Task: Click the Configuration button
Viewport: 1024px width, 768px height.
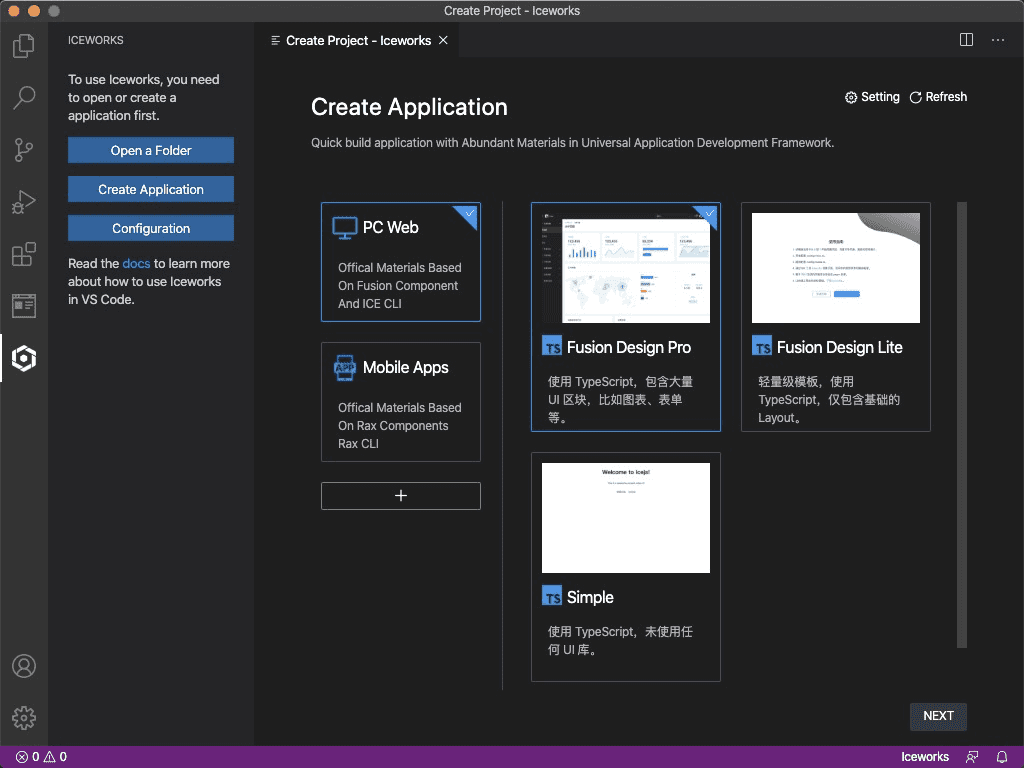Action: point(151,229)
